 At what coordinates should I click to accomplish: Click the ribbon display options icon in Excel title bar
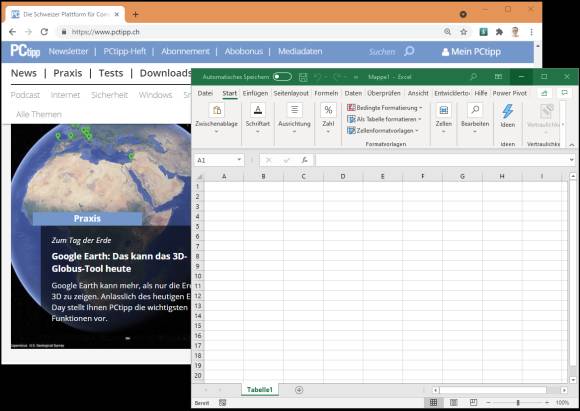point(498,77)
